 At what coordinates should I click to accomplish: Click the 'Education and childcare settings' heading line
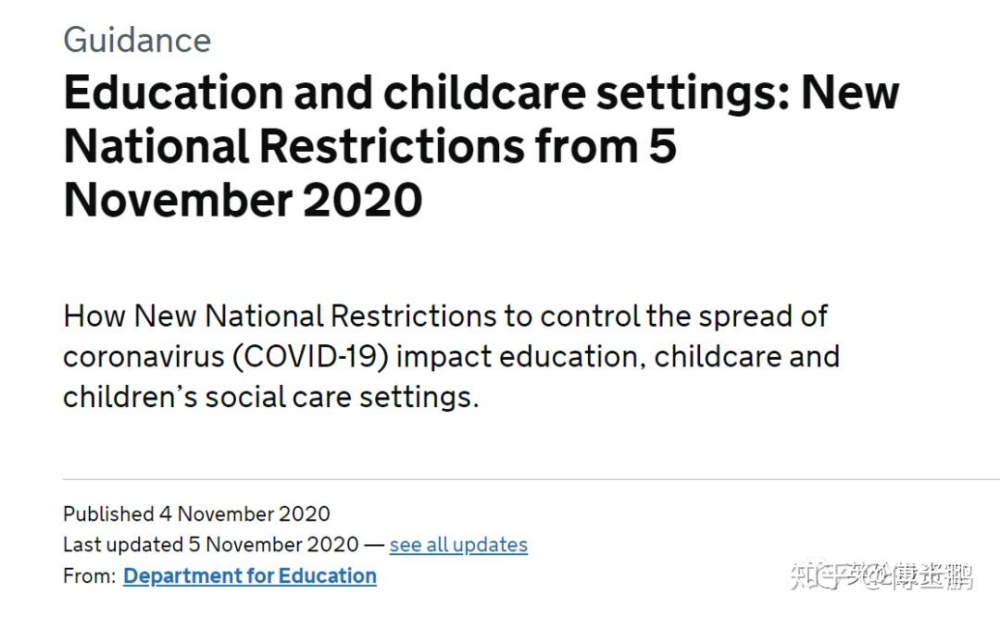(x=482, y=92)
